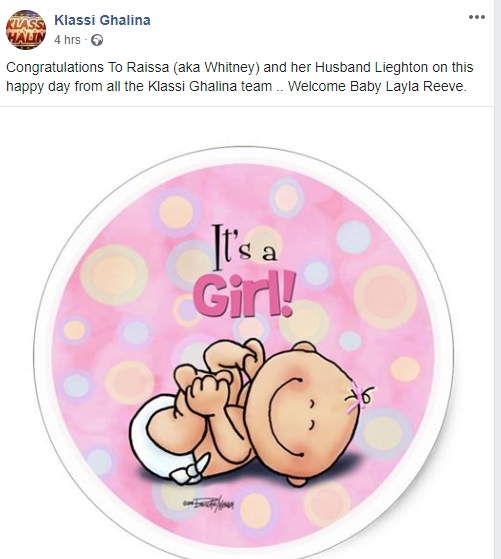This screenshot has width=501, height=559.
Task: Click the word Congratulations in post text
Action: pos(55,67)
